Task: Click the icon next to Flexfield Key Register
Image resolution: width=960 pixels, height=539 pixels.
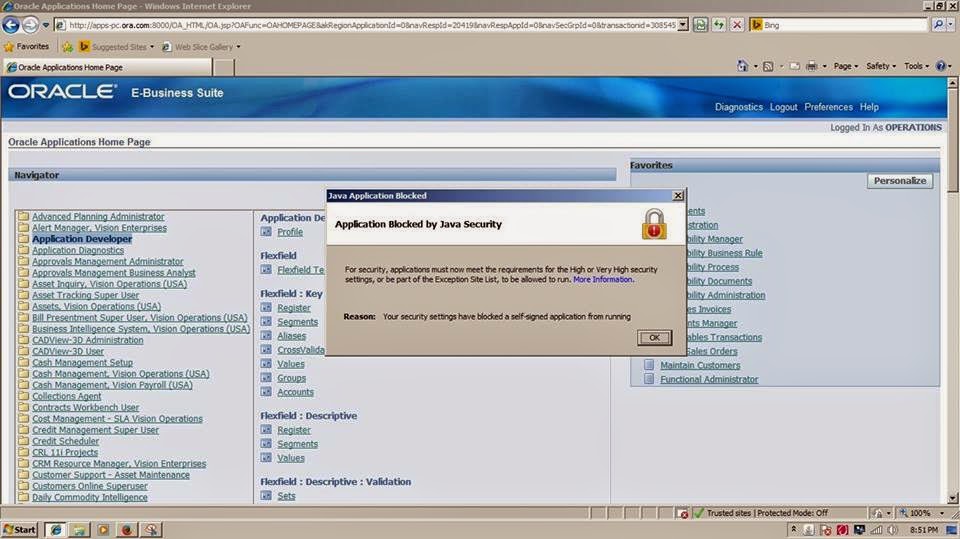Action: click(266, 307)
